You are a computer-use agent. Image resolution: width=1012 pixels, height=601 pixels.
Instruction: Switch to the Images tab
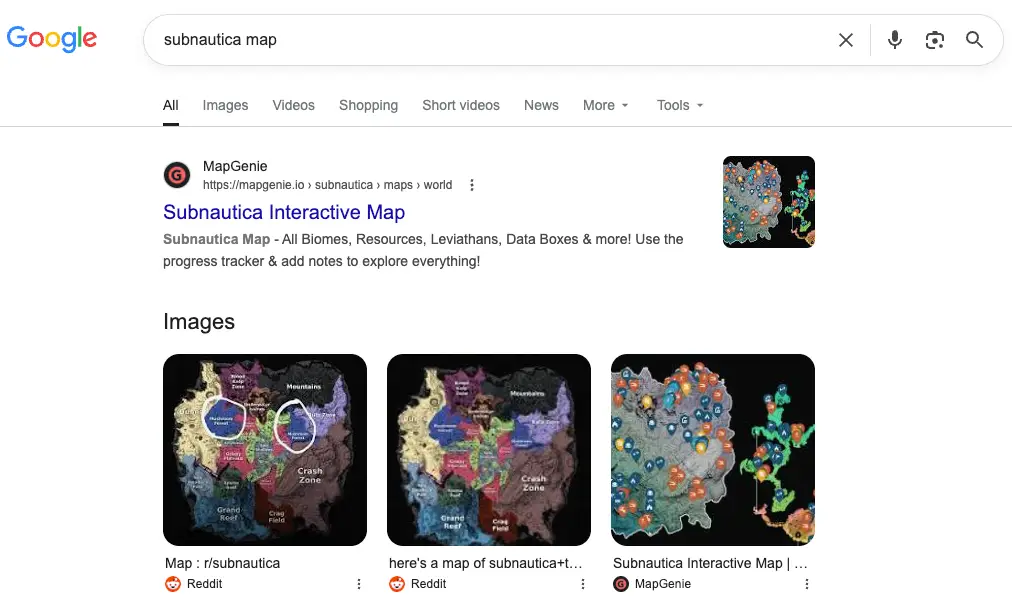[225, 105]
